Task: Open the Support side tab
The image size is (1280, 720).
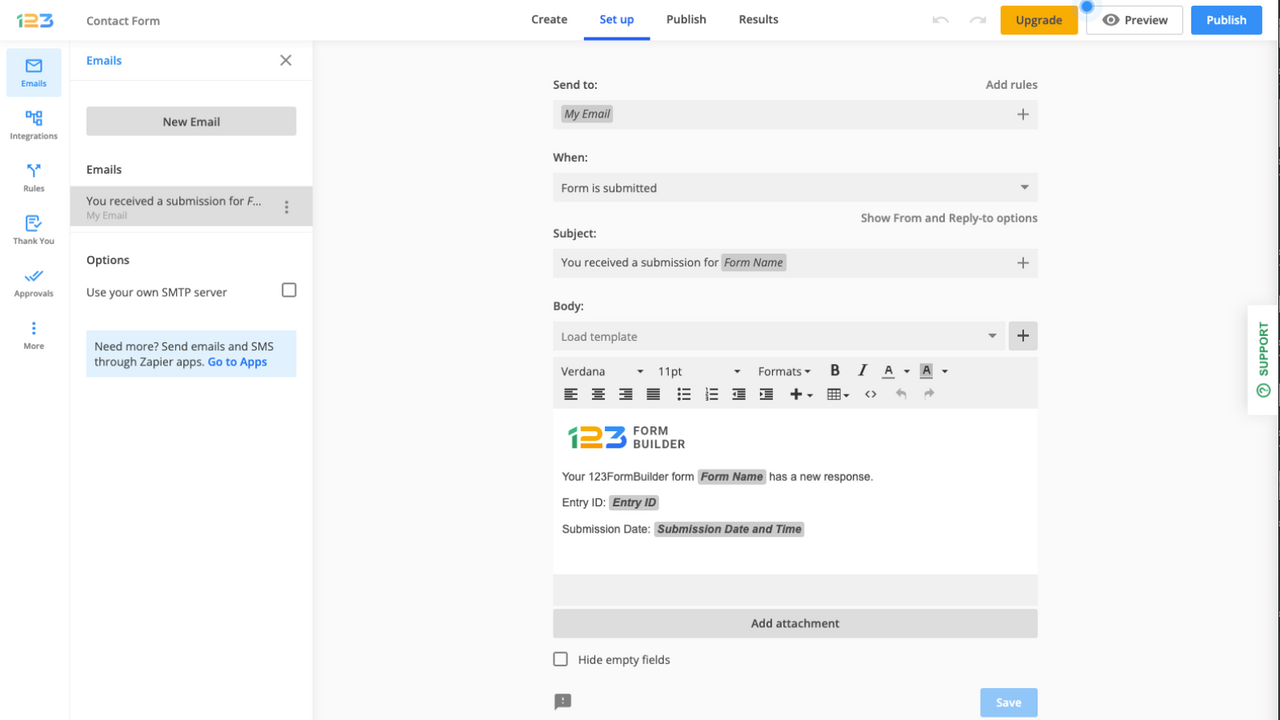Action: tap(1263, 359)
